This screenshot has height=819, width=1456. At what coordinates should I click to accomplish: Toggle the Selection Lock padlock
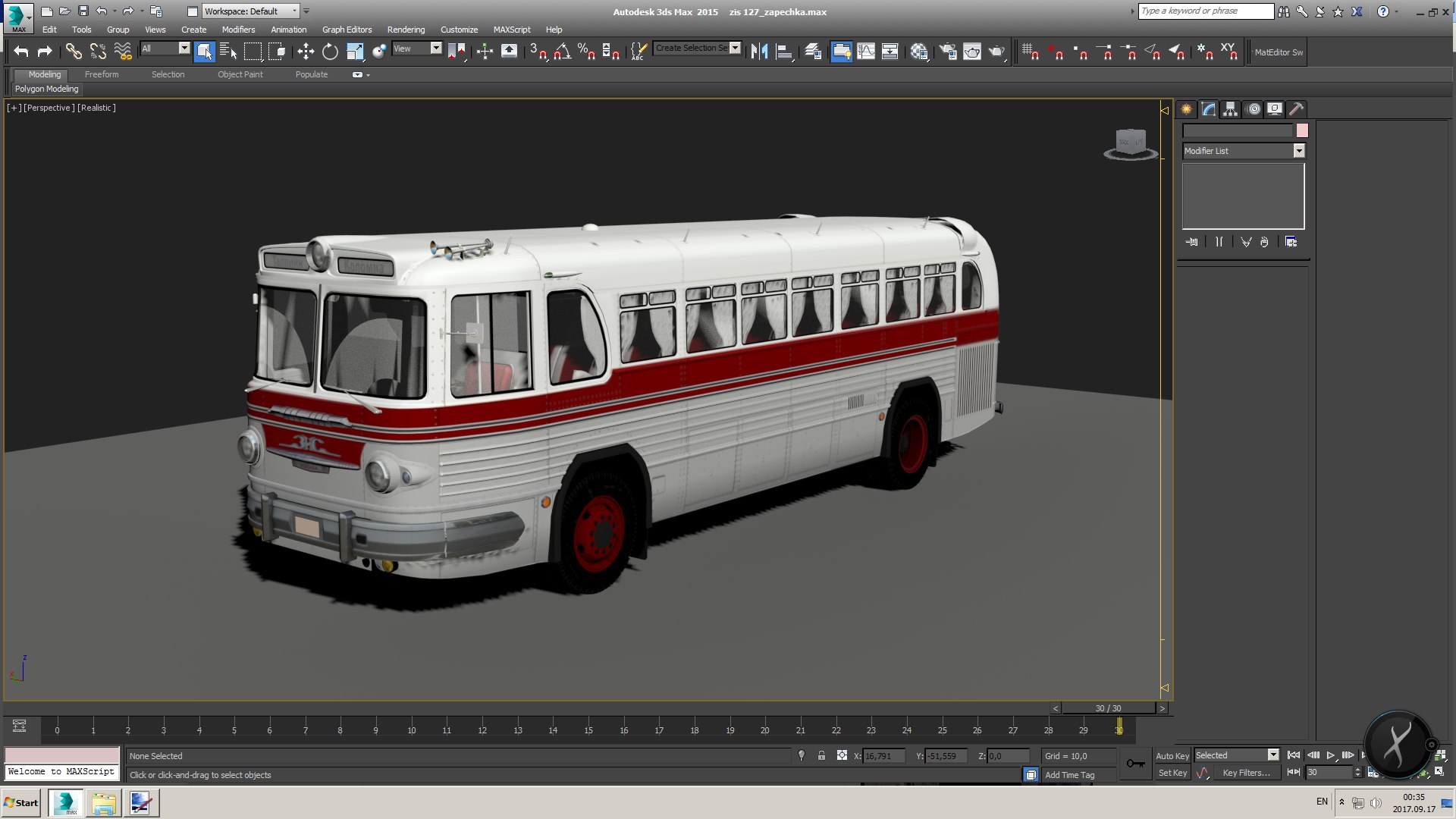[x=821, y=756]
